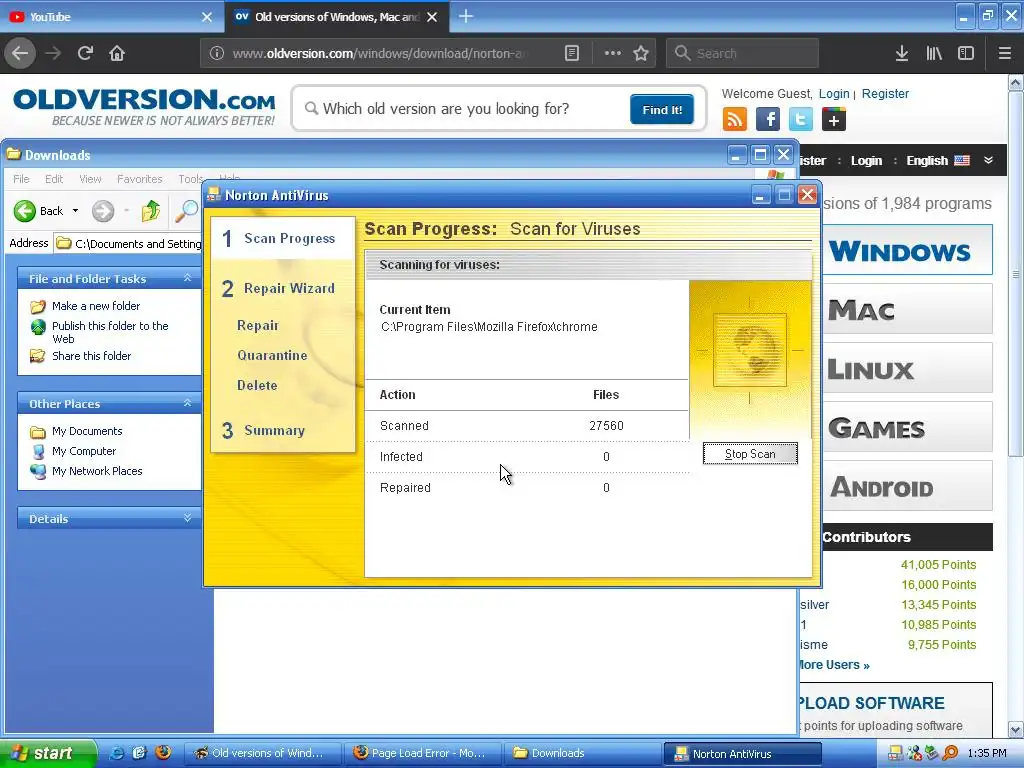This screenshot has height=768, width=1024.
Task: Collapse Other Places panel
Action: click(x=187, y=403)
